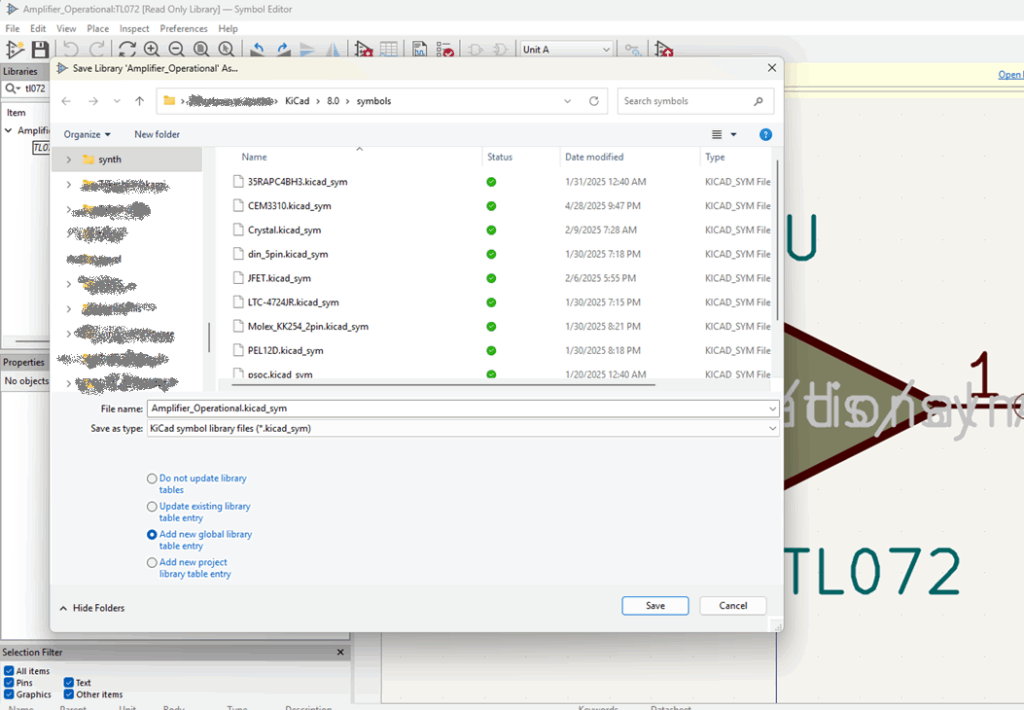The height and width of the screenshot is (710, 1024).
Task: Mirror symbol horizontally
Action: 332,49
